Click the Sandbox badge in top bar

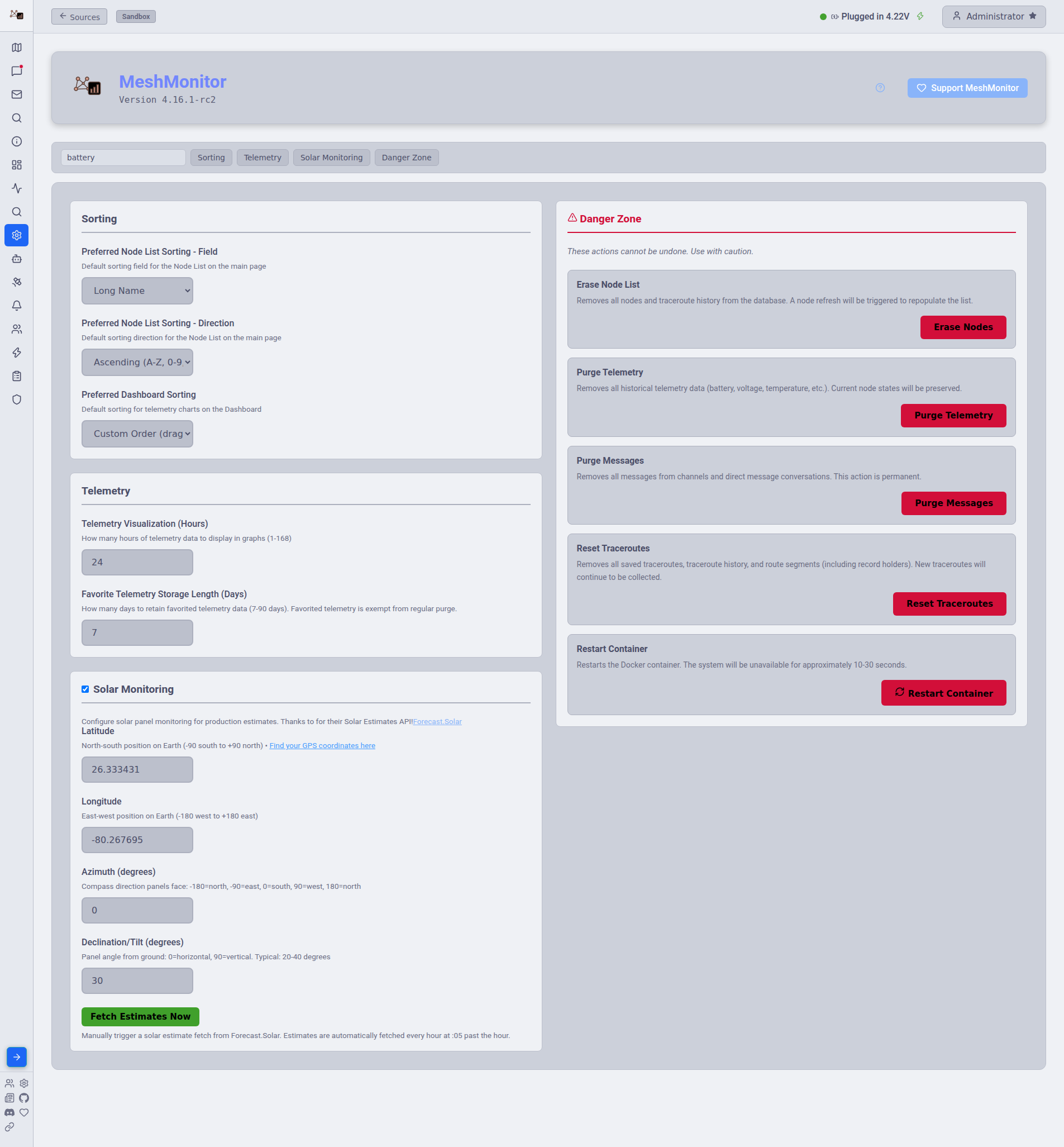pyautogui.click(x=136, y=17)
